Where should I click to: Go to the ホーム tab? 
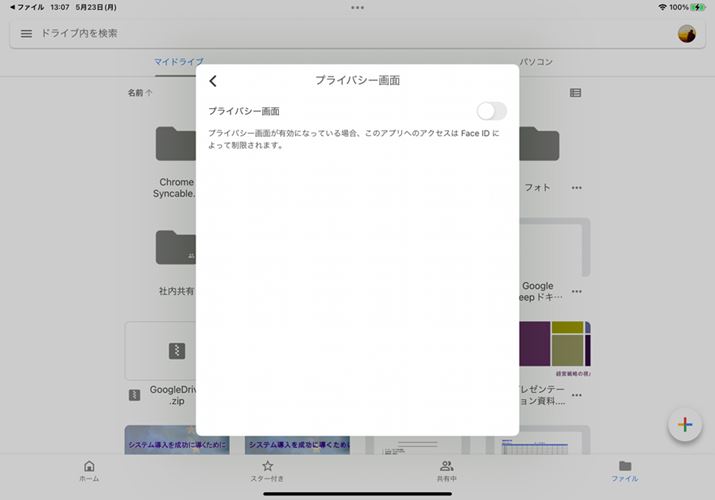coord(89,471)
